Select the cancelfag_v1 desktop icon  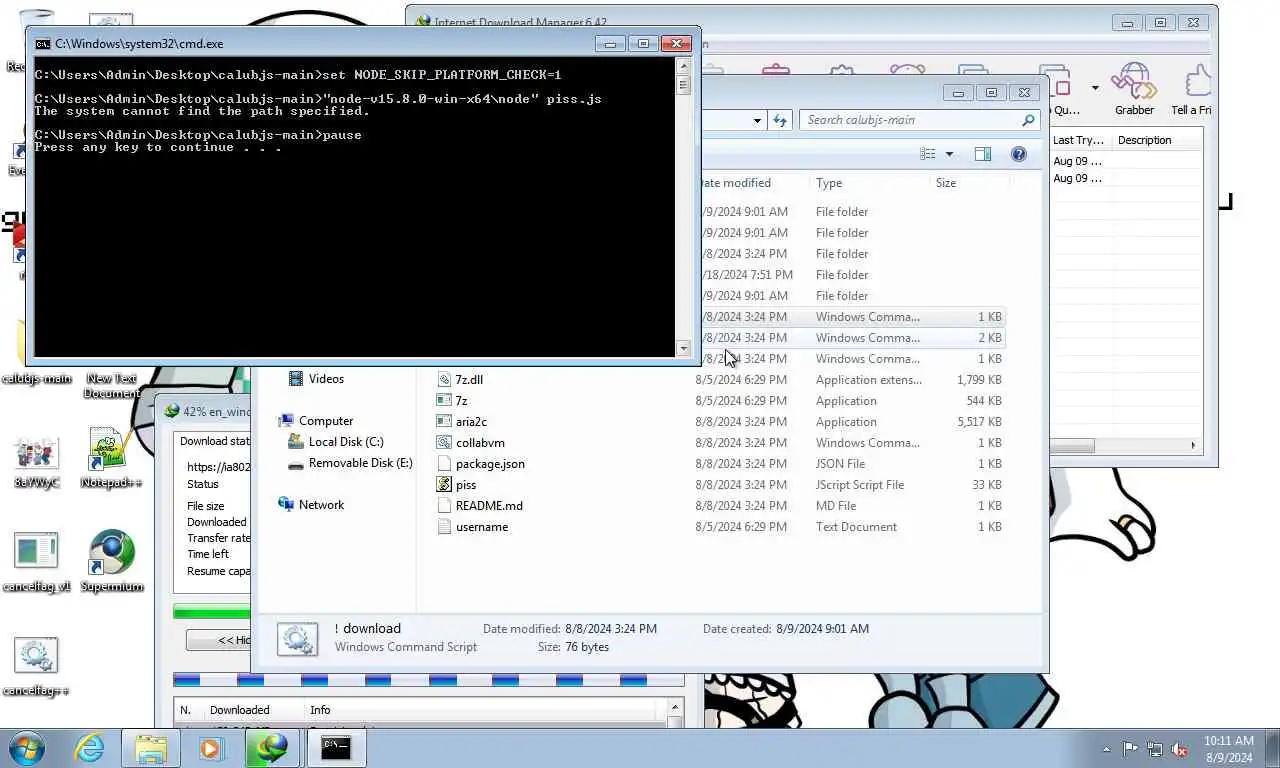pos(36,561)
